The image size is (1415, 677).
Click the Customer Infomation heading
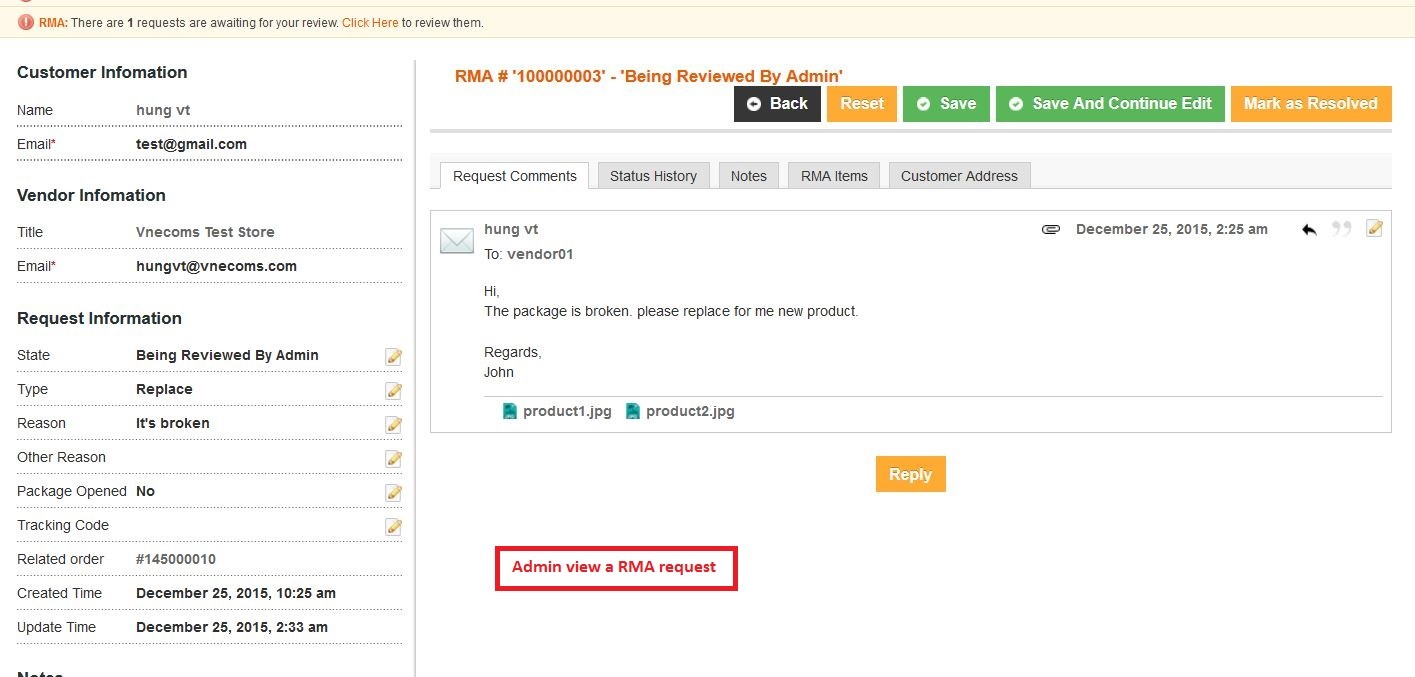coord(102,72)
